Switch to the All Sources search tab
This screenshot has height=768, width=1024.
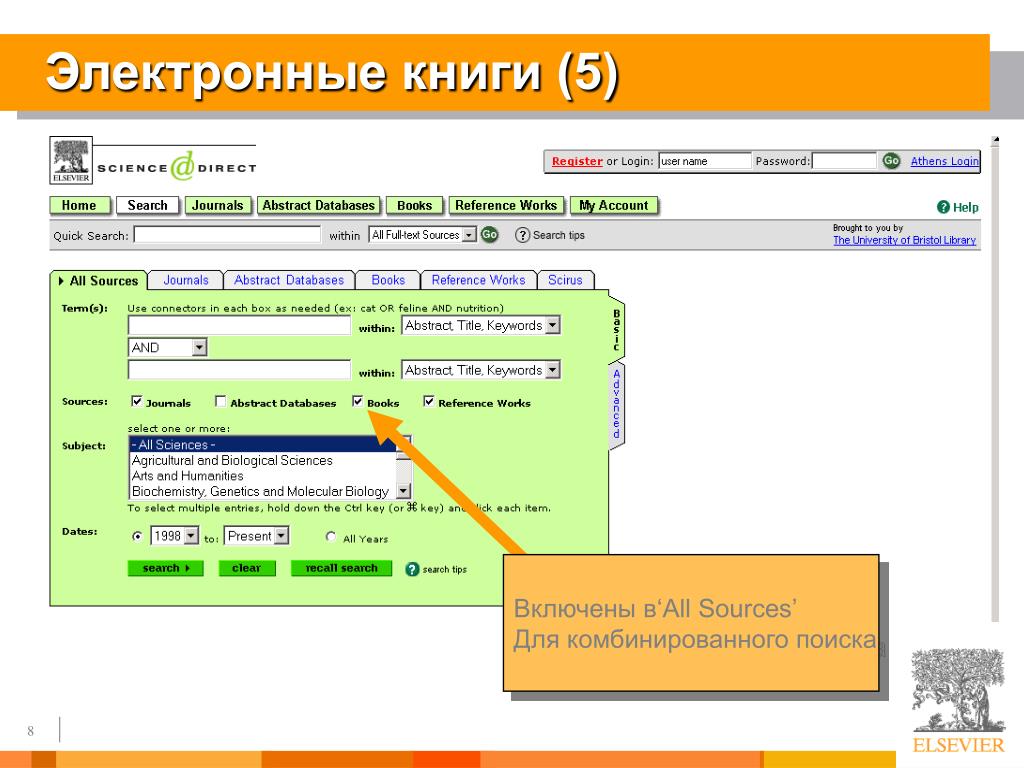pyautogui.click(x=99, y=281)
